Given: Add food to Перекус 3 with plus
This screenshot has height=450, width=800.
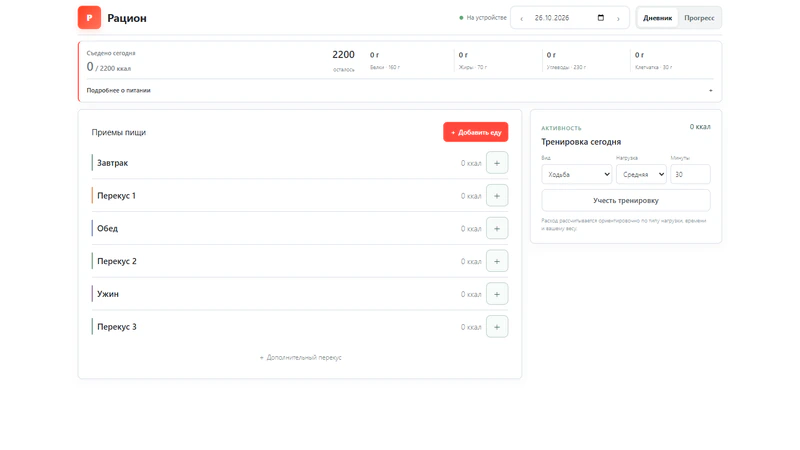Looking at the screenshot, I should pyautogui.click(x=497, y=327).
